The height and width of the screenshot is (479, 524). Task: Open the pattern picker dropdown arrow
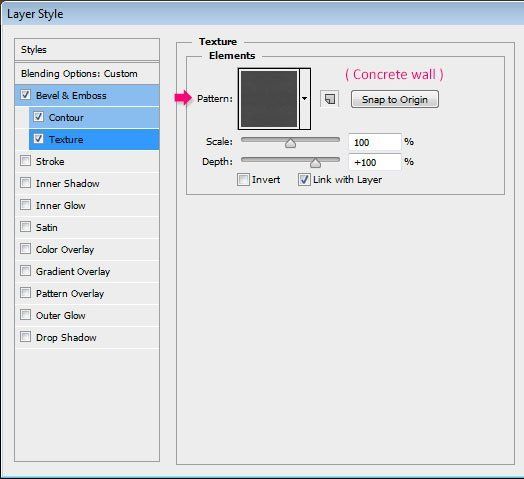(x=305, y=99)
